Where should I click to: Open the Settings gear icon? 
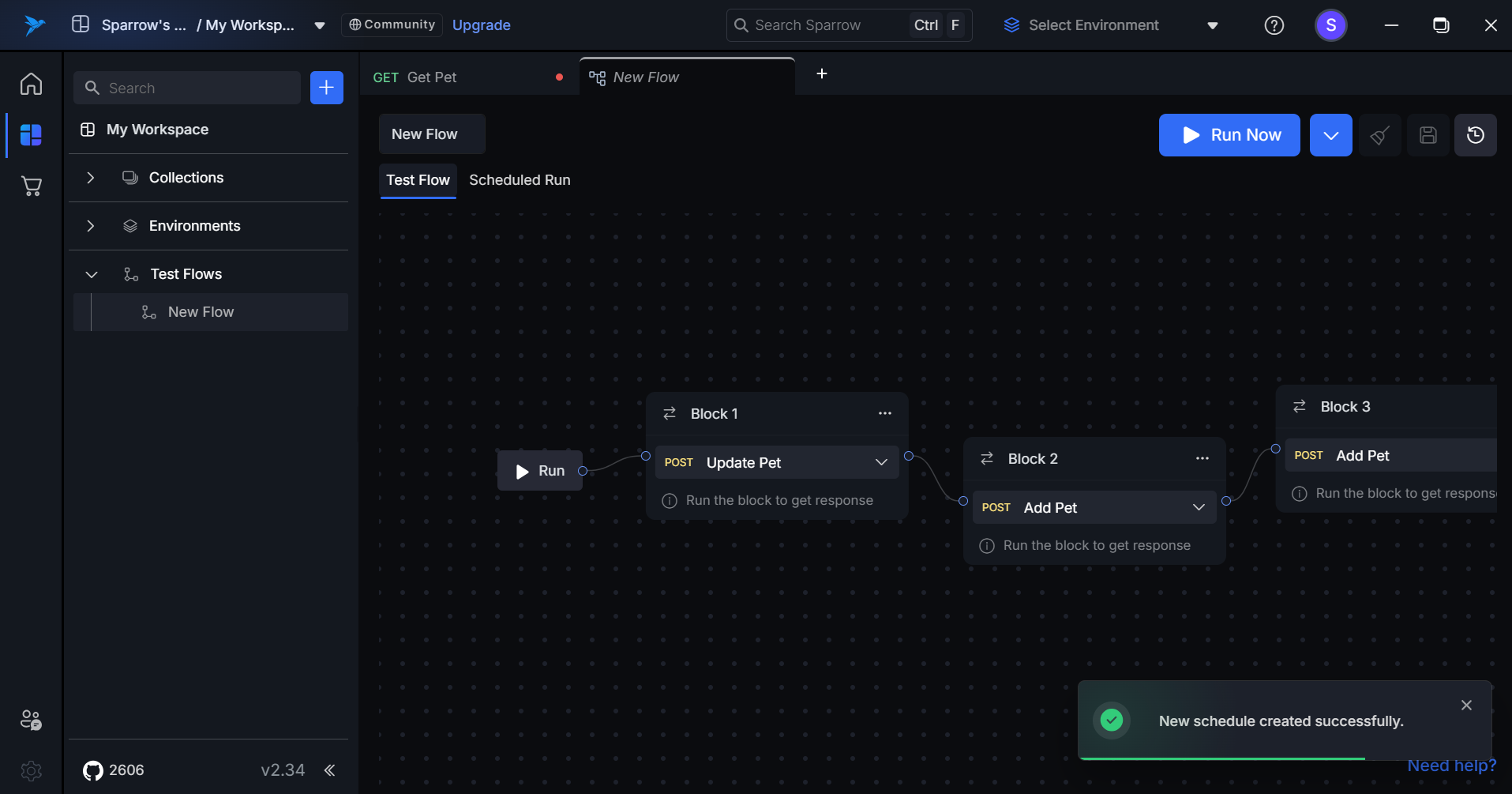(31, 770)
